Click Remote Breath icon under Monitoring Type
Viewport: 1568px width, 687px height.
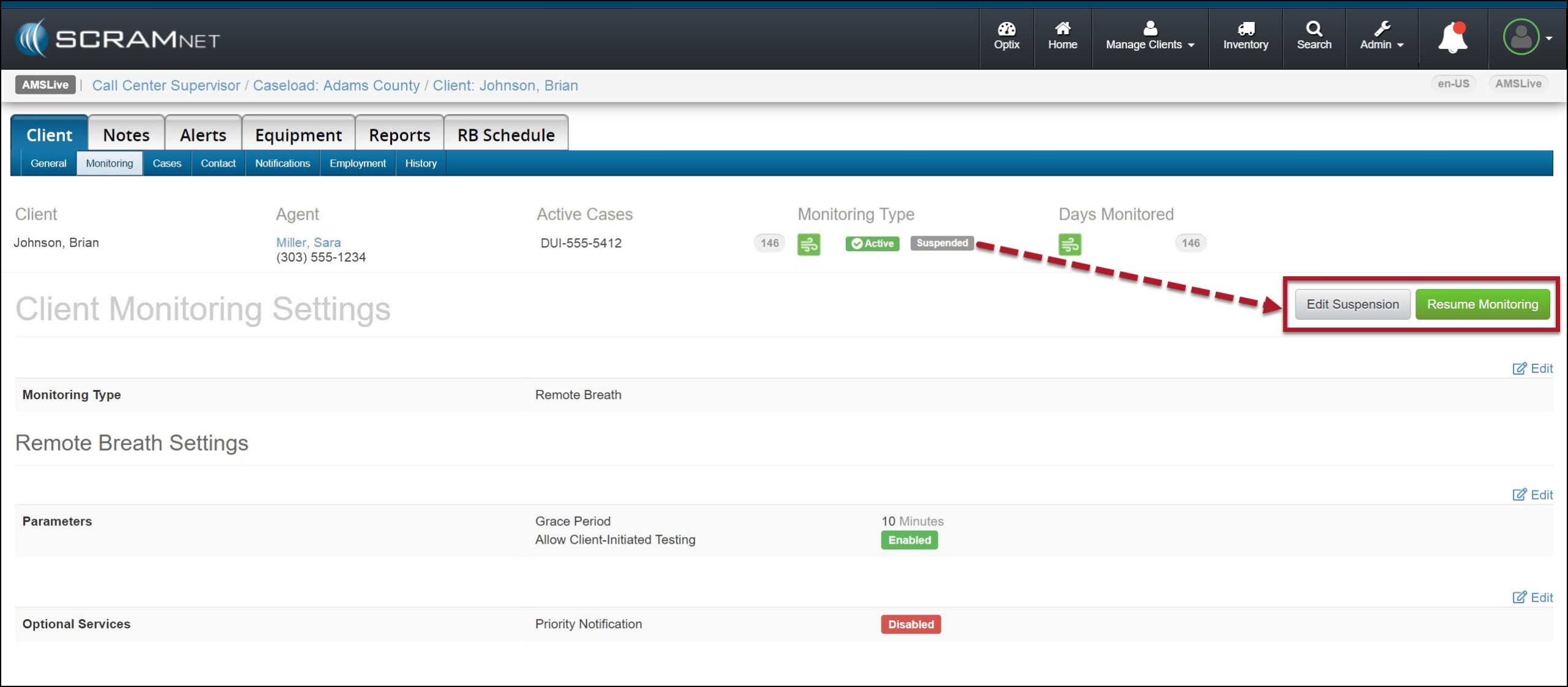pos(809,244)
